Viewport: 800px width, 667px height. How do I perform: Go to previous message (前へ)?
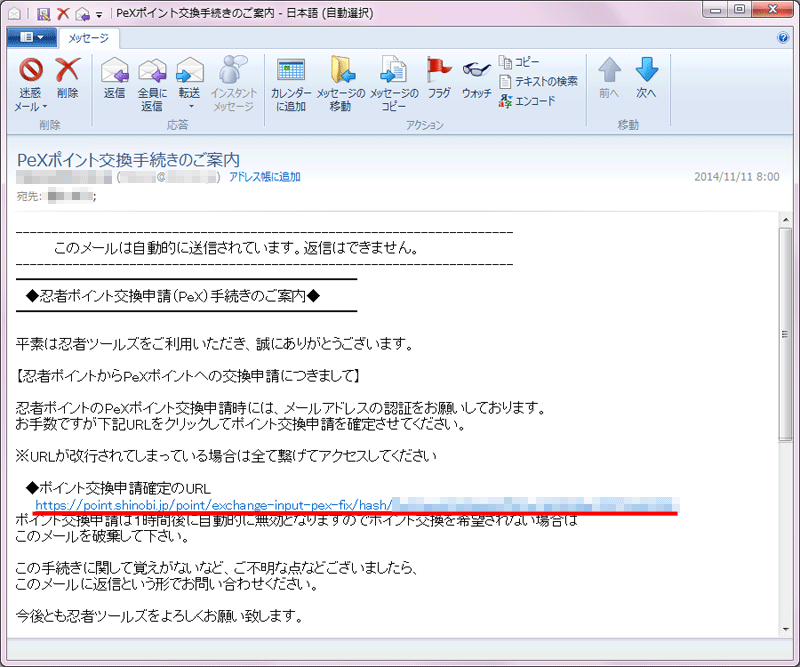609,78
